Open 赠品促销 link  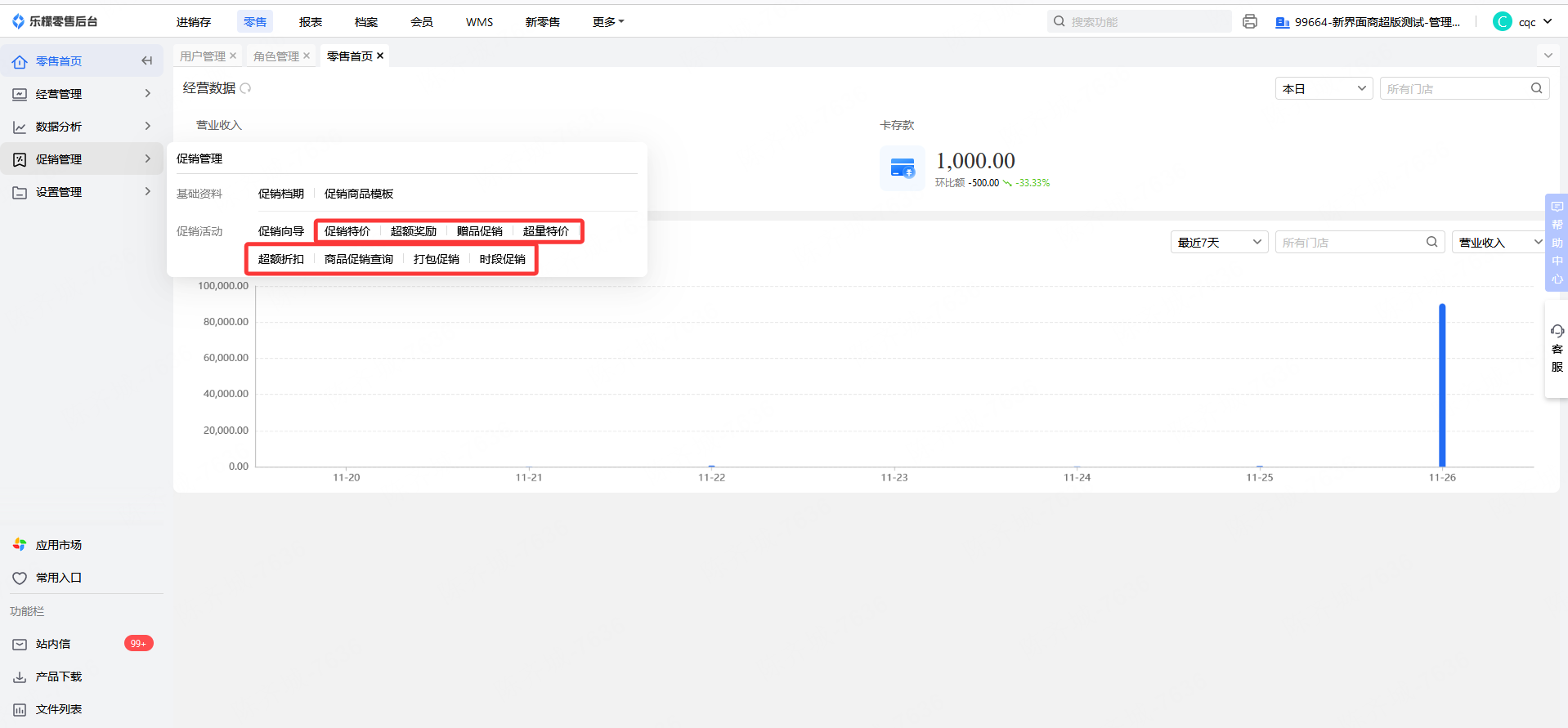[x=480, y=231]
